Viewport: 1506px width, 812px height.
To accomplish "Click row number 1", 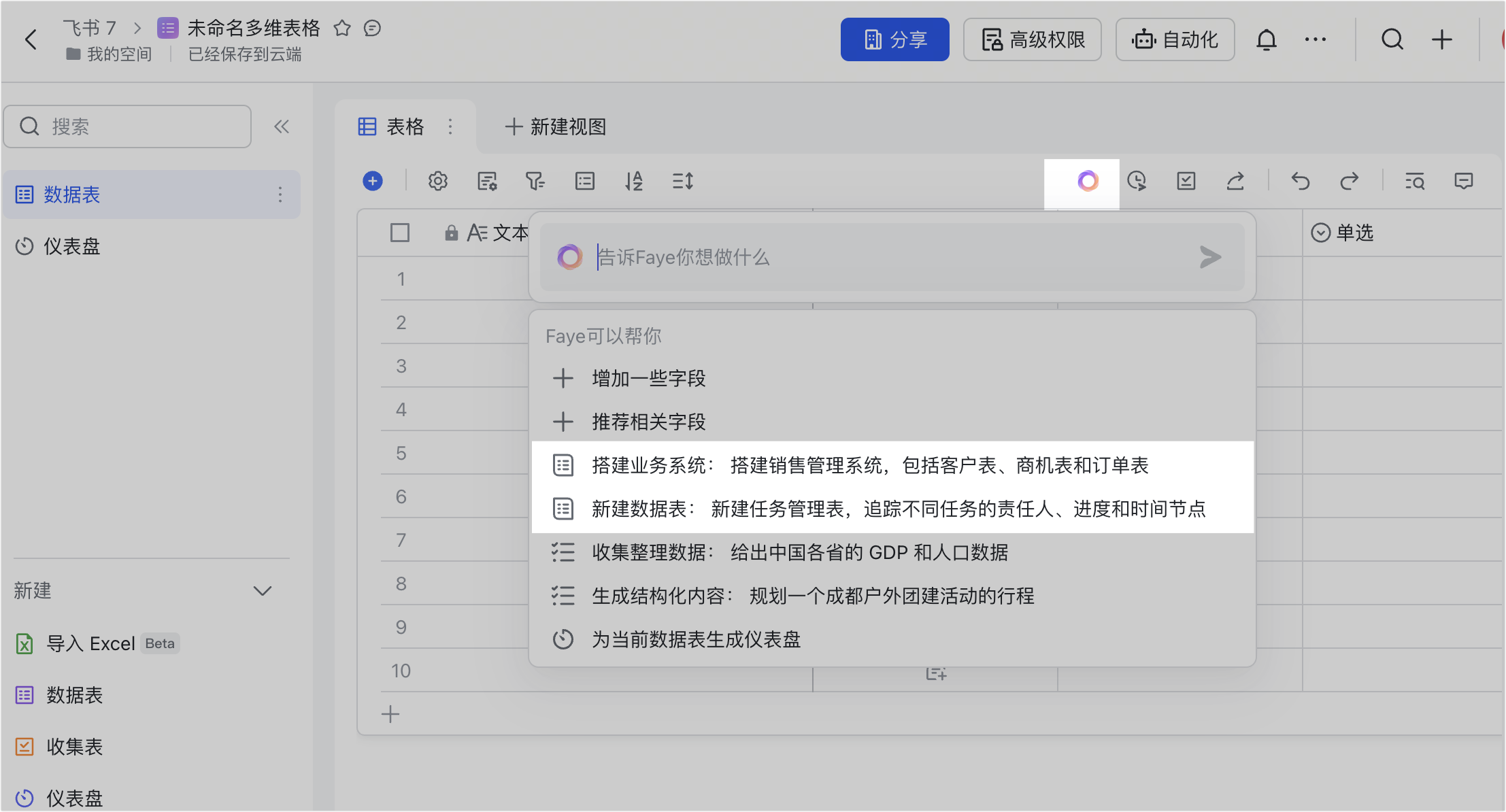I will [x=401, y=279].
